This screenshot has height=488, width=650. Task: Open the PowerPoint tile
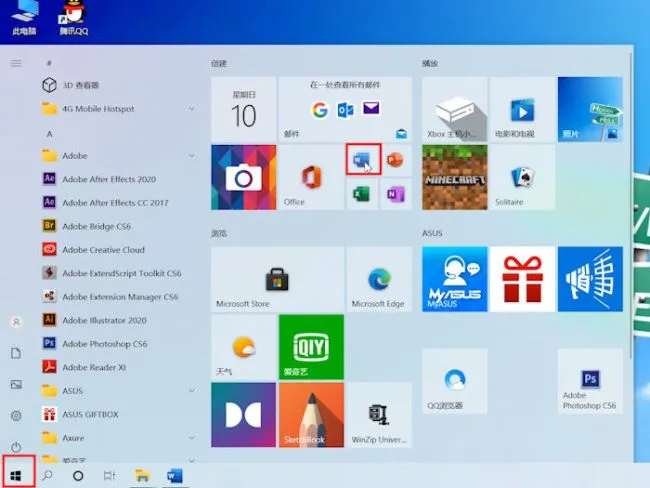[x=395, y=160]
